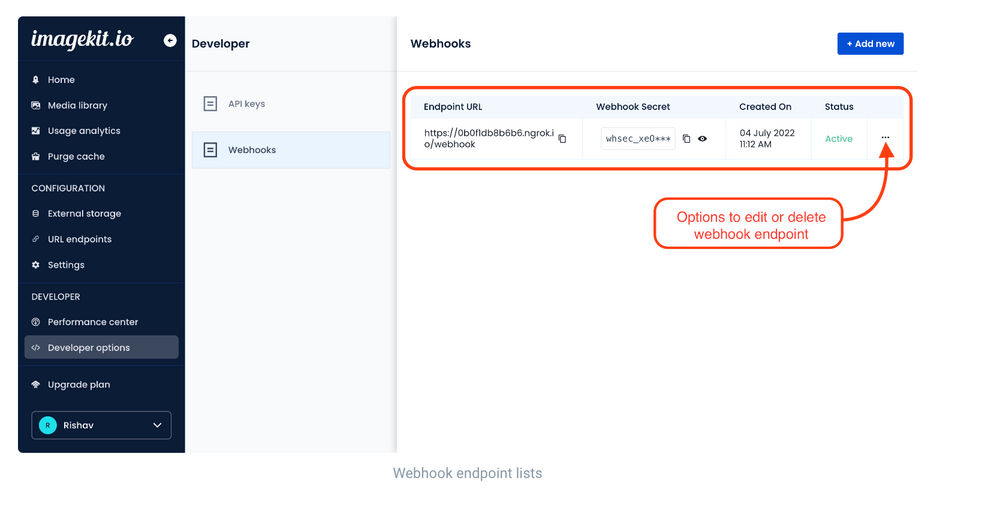Copy the webhook secret
Viewport: 1000px width, 510px height.
[686, 139]
